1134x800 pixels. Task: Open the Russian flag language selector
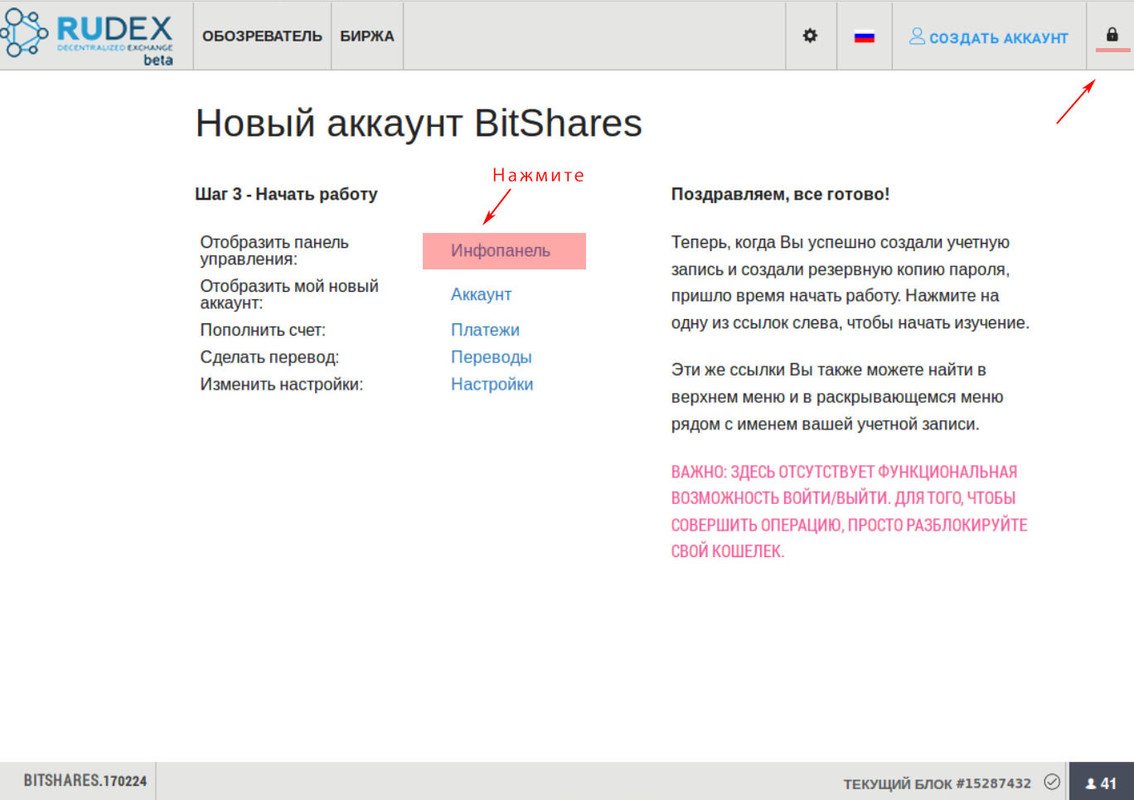click(x=864, y=36)
